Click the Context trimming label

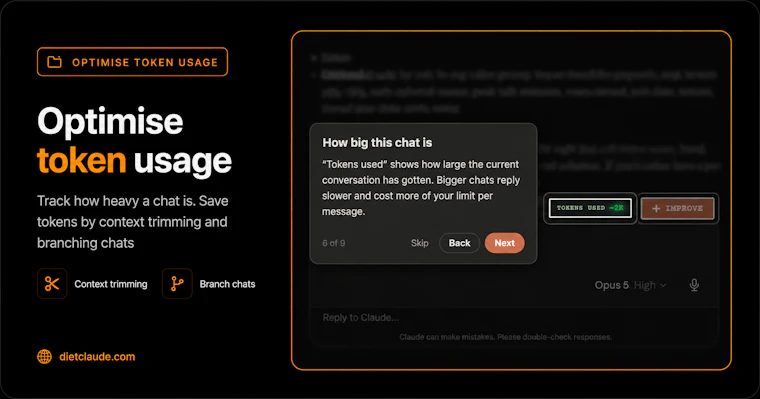[111, 284]
